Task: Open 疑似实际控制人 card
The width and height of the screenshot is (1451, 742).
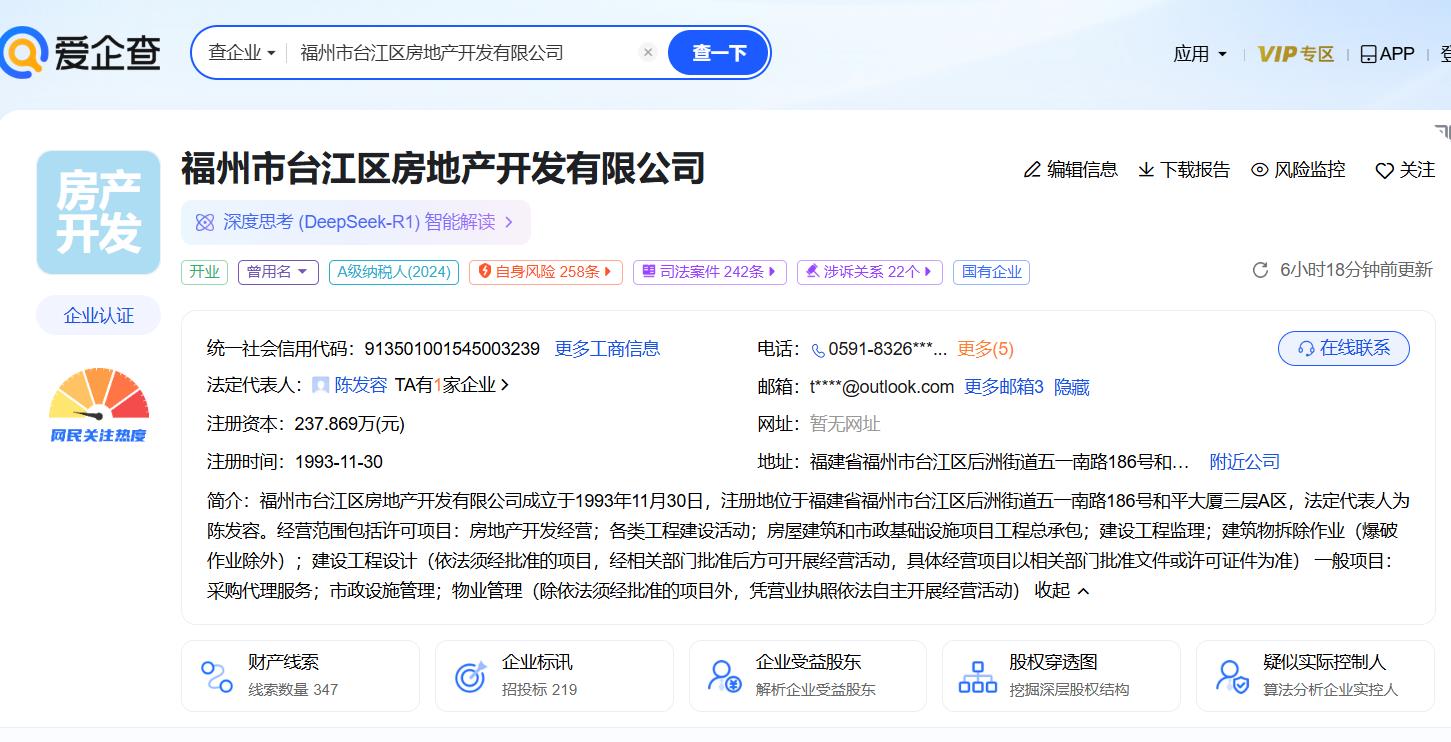Action: (x=1314, y=675)
